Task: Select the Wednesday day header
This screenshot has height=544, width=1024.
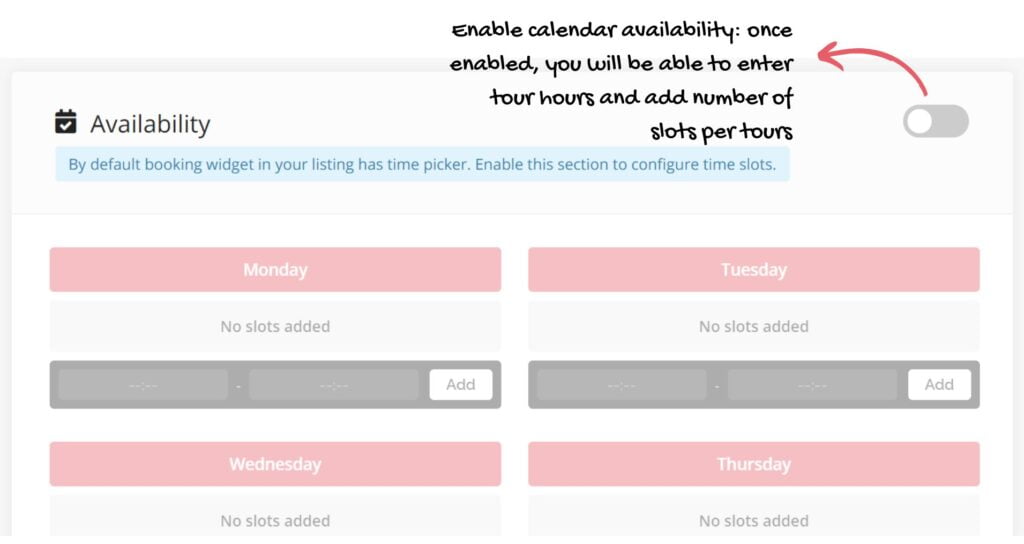Action: click(x=275, y=464)
